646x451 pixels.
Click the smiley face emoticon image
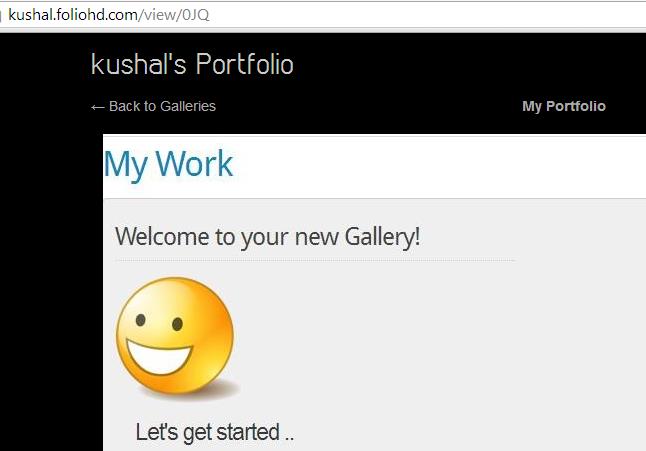pyautogui.click(x=175, y=336)
